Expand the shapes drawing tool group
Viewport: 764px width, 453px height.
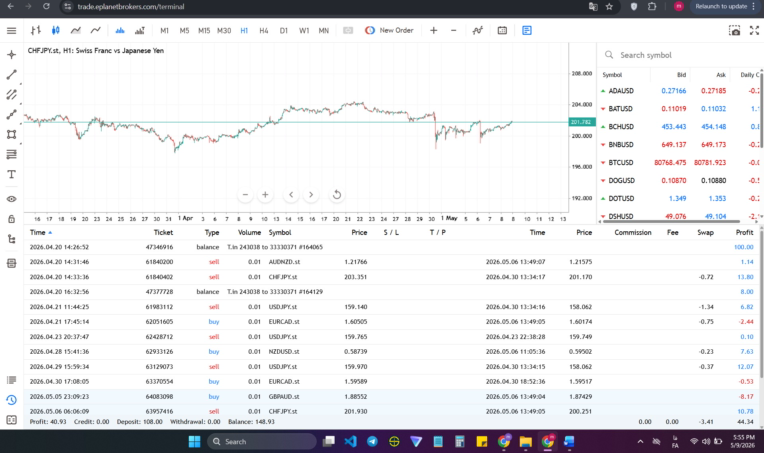click(x=11, y=134)
